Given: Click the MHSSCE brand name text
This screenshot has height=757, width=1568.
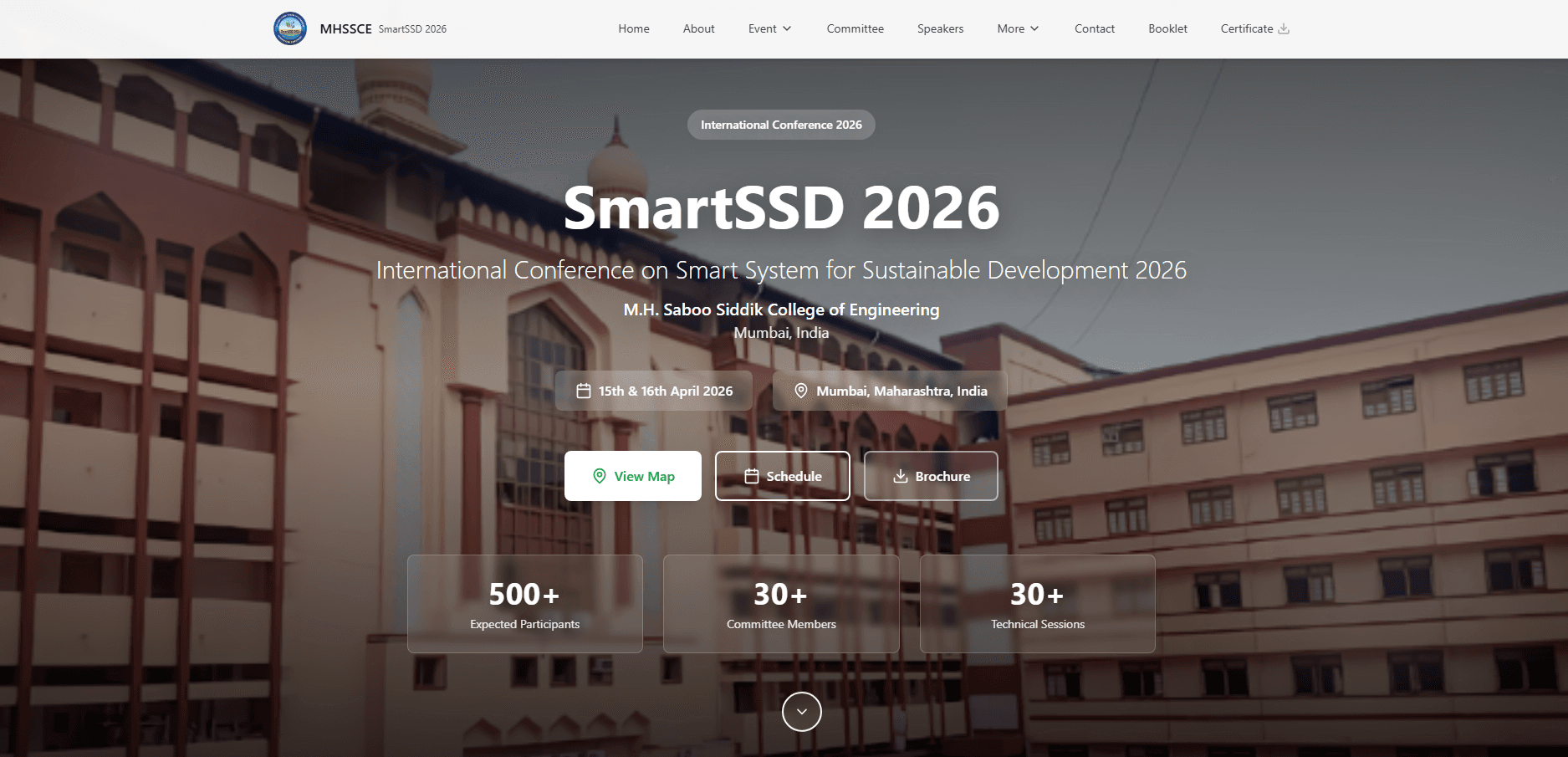Looking at the screenshot, I should (345, 28).
